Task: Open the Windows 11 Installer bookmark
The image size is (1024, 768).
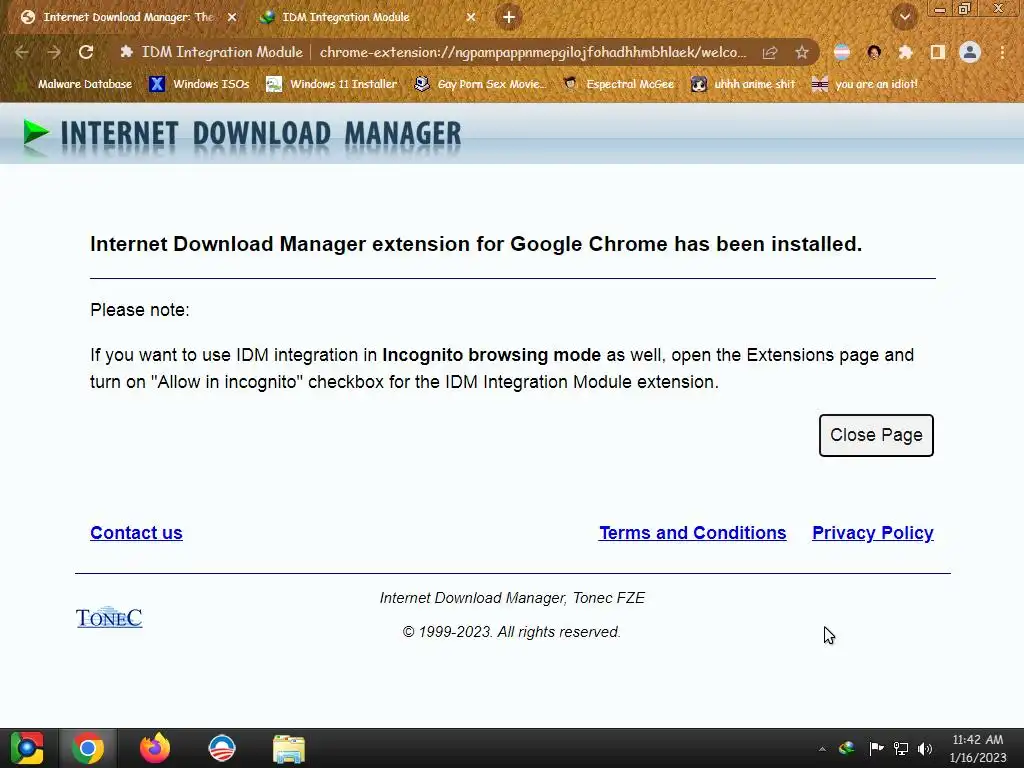Action: 332,84
